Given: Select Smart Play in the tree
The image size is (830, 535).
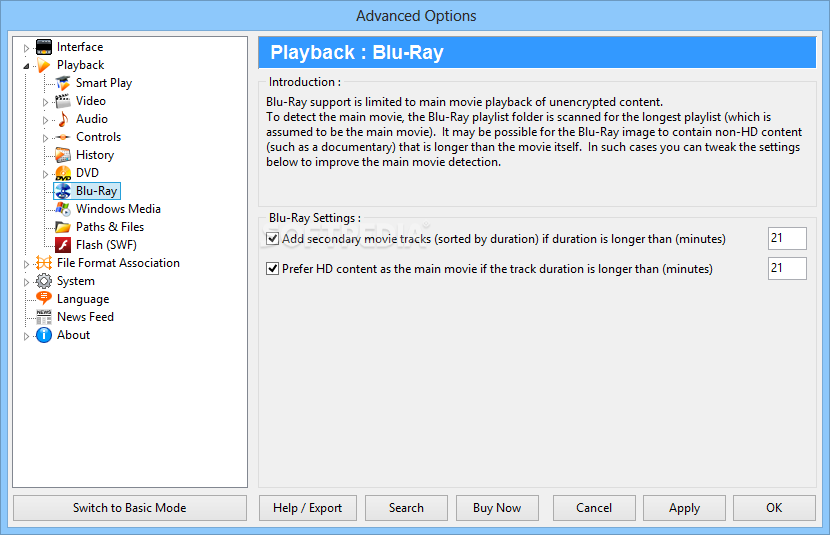Looking at the screenshot, I should pos(104,83).
